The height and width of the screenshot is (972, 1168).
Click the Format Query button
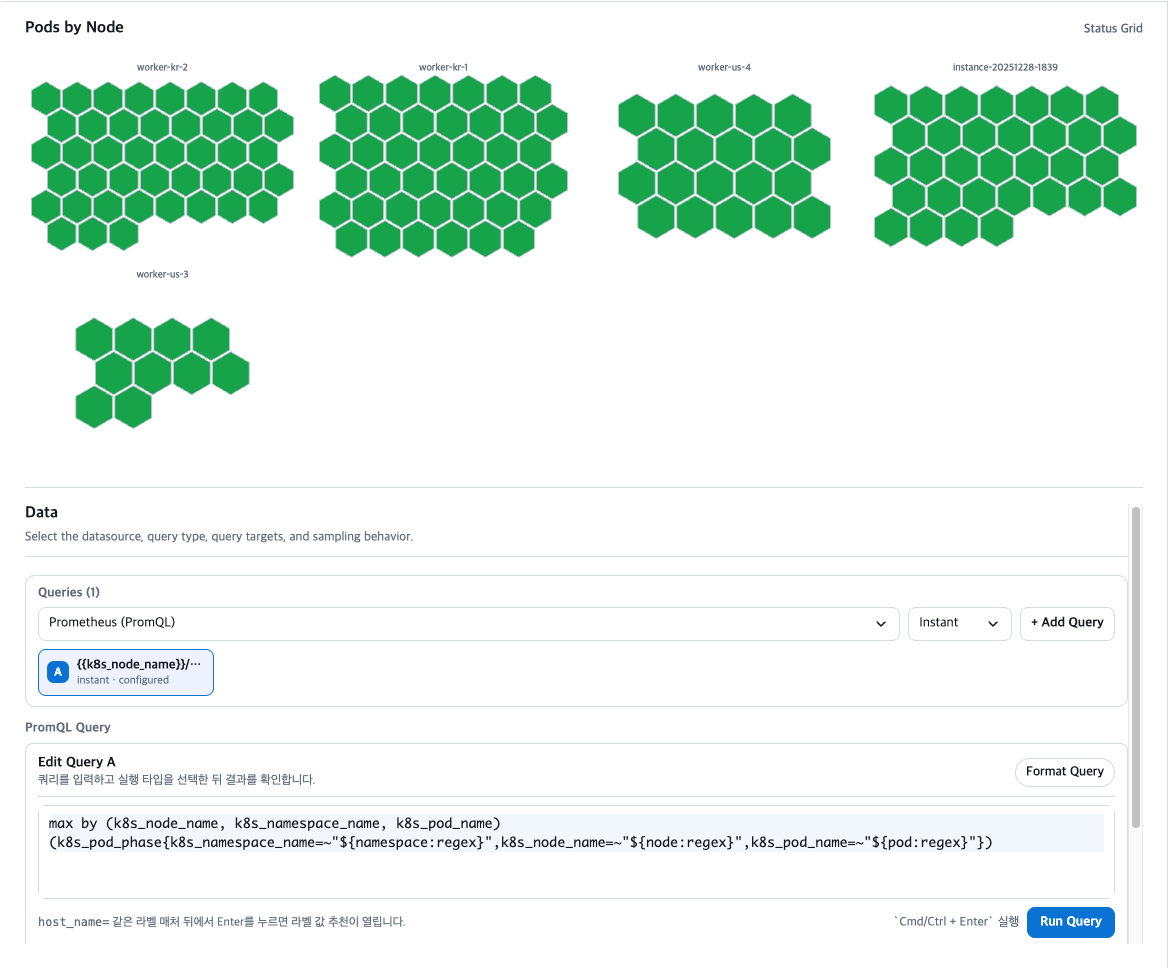click(x=1064, y=772)
